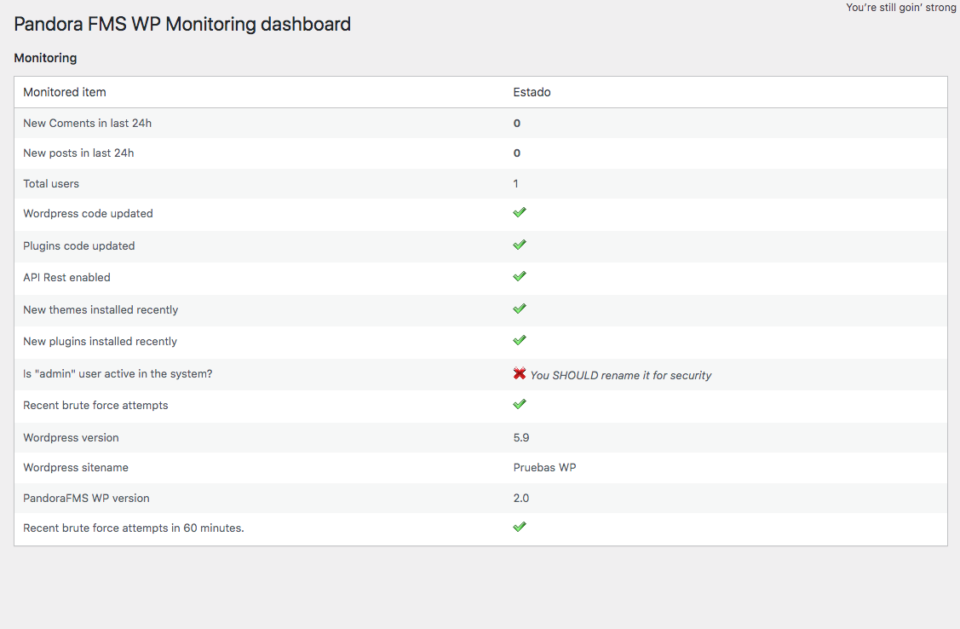Click the Wordpress version label
960x629 pixels.
coord(71,438)
